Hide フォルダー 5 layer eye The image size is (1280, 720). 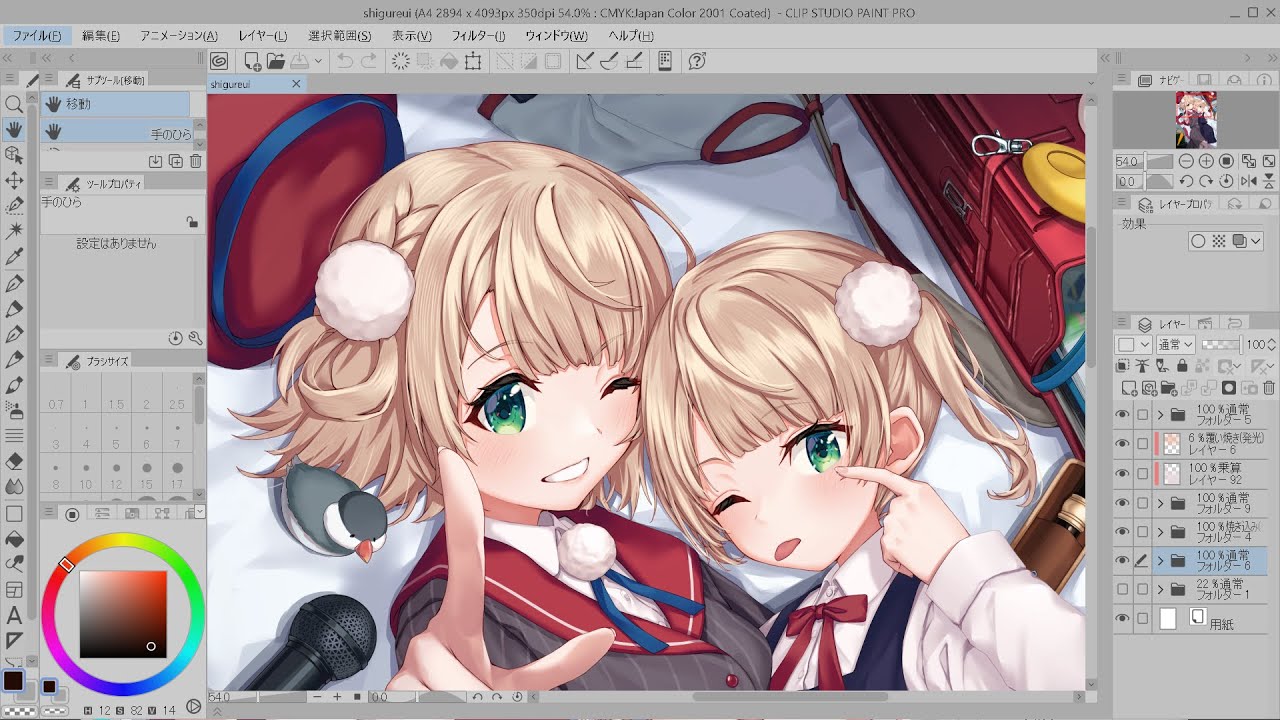pyautogui.click(x=1123, y=415)
